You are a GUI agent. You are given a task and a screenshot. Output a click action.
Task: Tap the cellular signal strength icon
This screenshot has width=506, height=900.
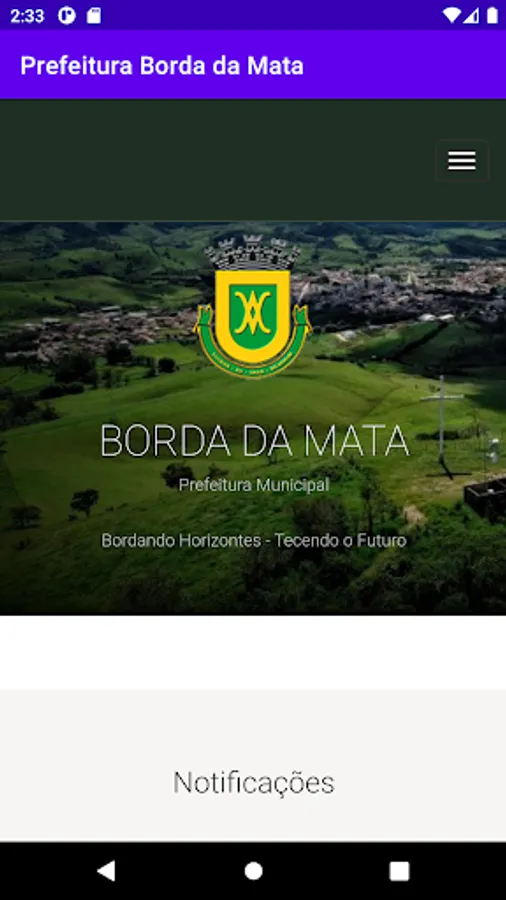[472, 15]
